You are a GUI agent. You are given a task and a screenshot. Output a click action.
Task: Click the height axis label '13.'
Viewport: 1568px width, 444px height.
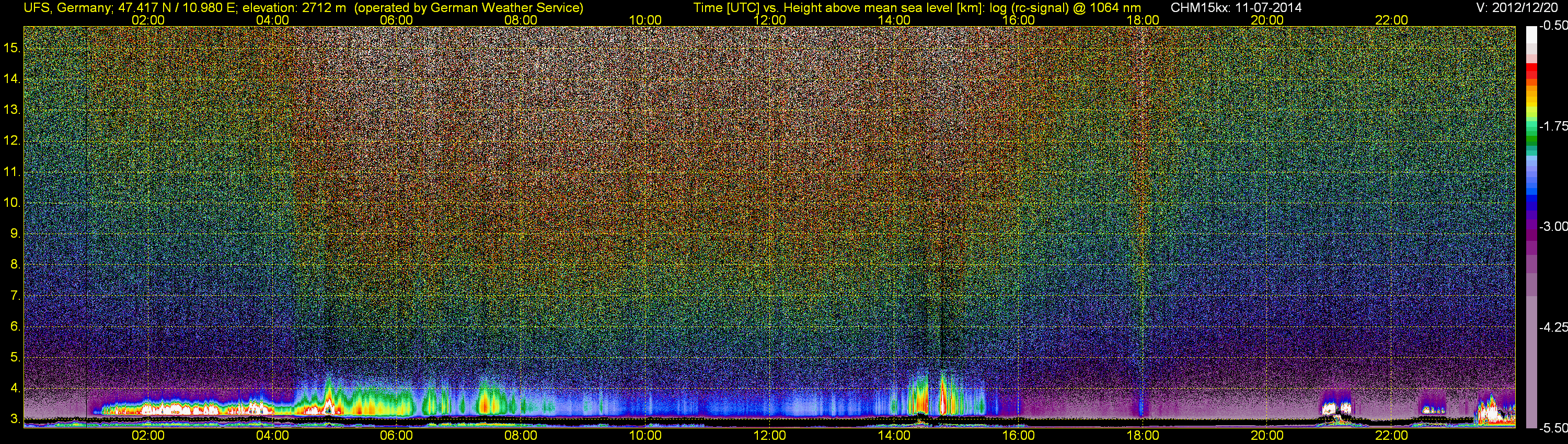click(12, 110)
